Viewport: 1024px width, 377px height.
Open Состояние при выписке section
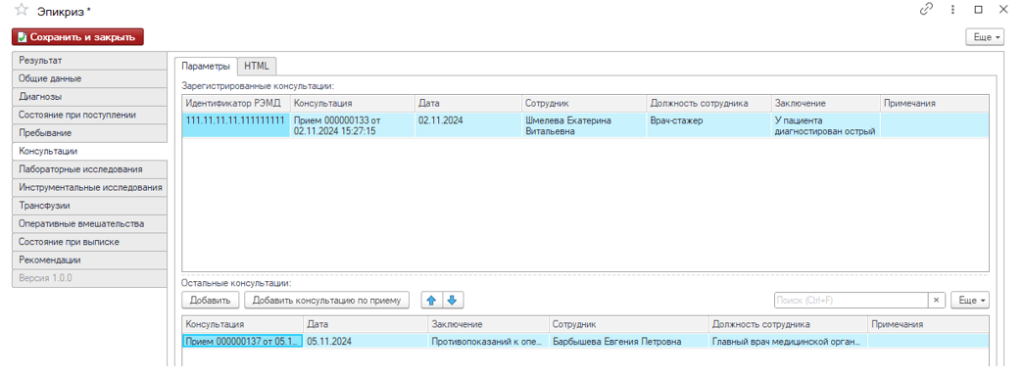click(x=89, y=242)
